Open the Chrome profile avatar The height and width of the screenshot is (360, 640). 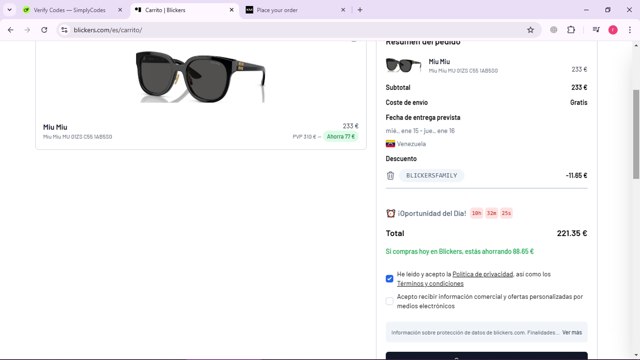[613, 30]
